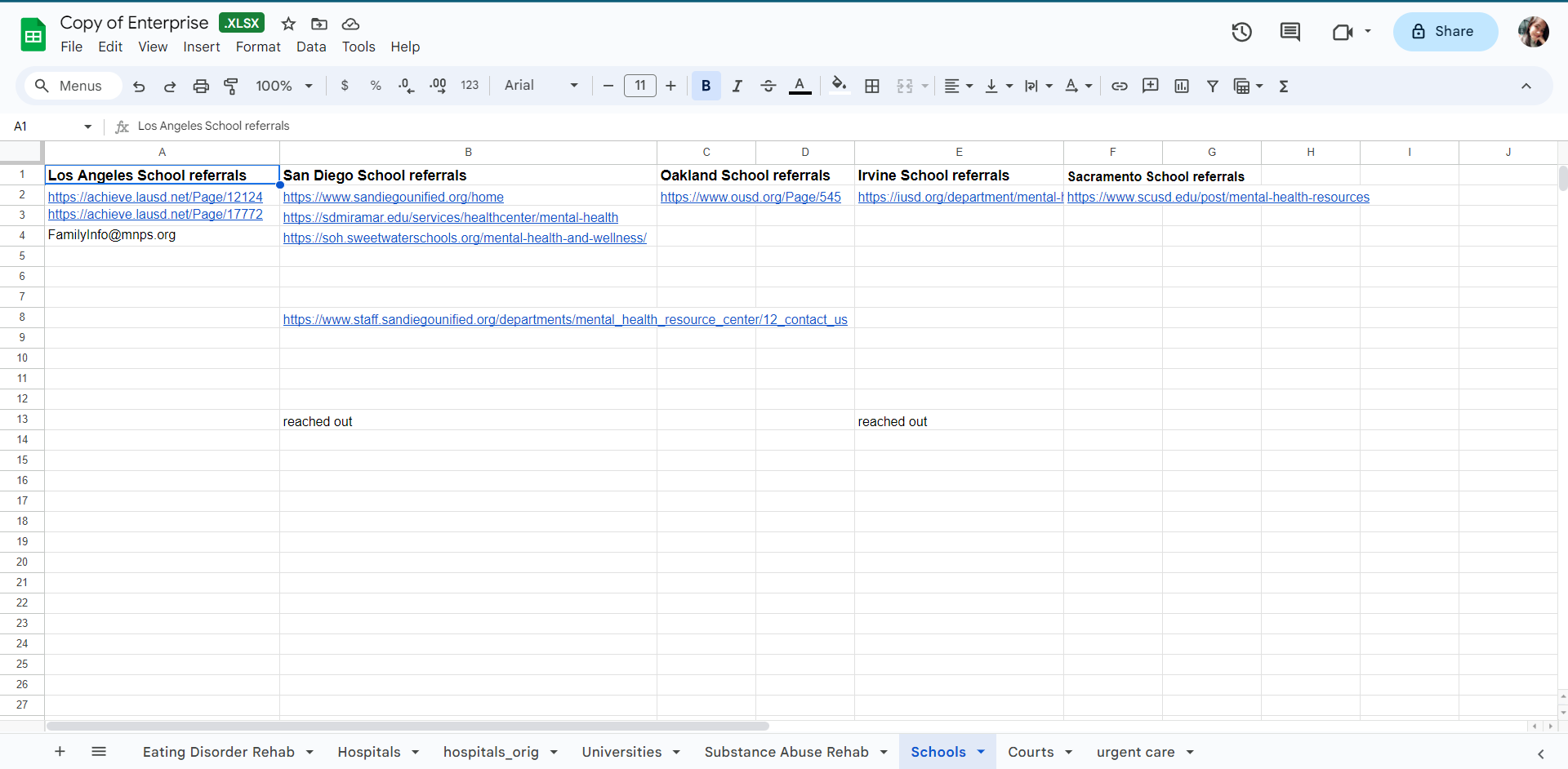1568x769 pixels.
Task: Open the fill color picker
Action: point(839,86)
